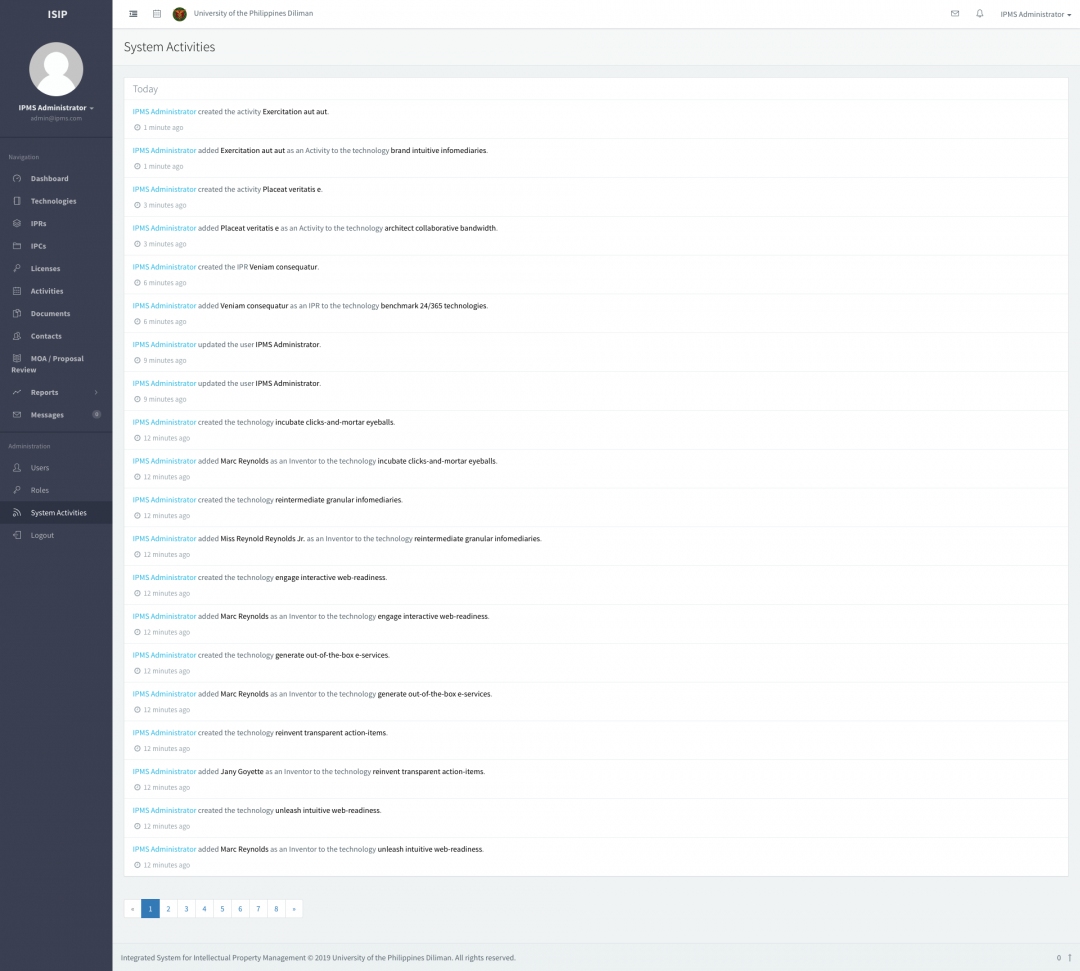The height and width of the screenshot is (971, 1080).
Task: Go to previous page with « button
Action: pos(132,909)
